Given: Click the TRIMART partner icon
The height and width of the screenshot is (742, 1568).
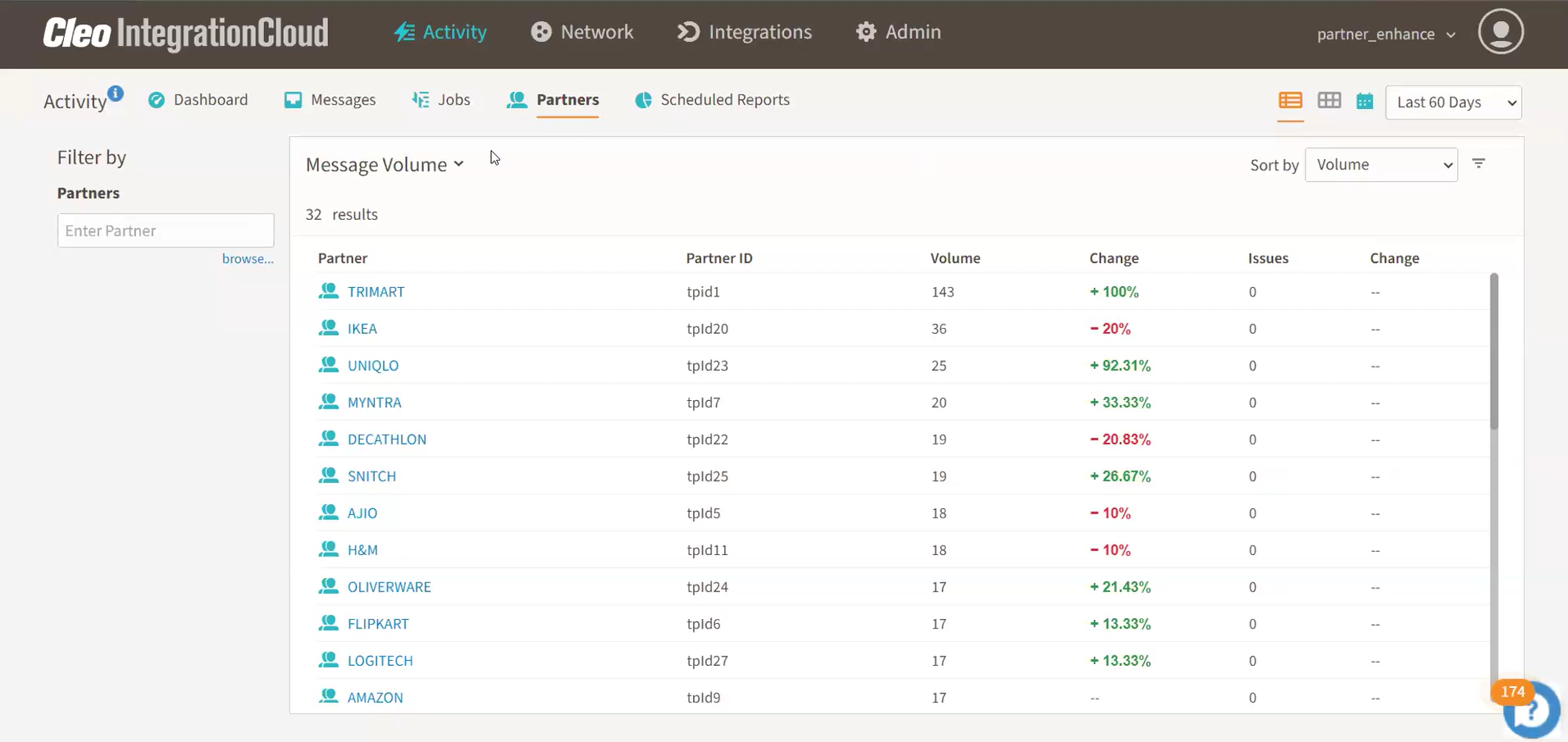Looking at the screenshot, I should pos(329,291).
